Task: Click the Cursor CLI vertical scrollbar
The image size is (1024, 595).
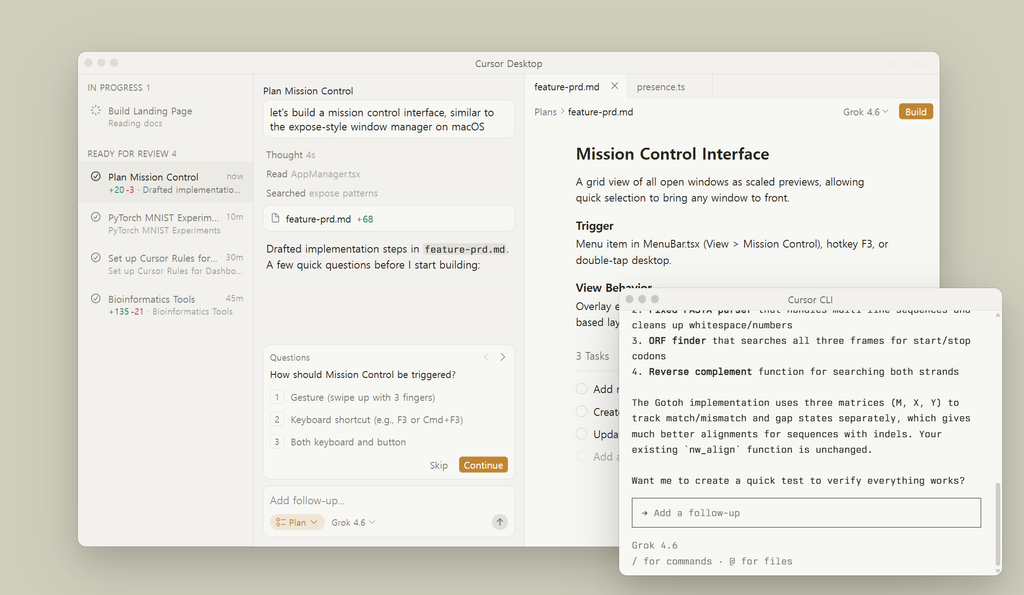Action: (x=997, y=524)
